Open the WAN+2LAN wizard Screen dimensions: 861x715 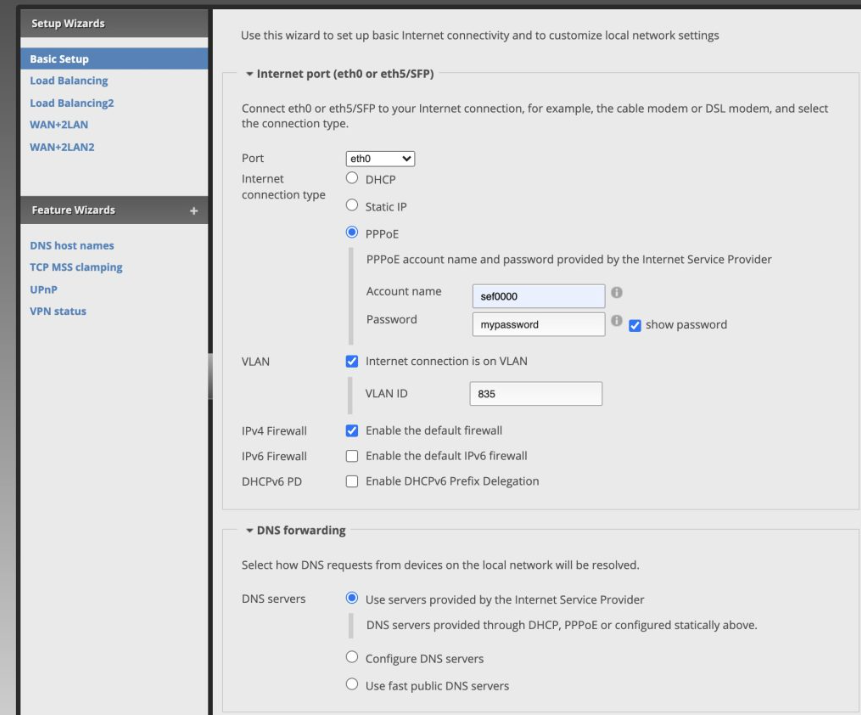tap(61, 125)
